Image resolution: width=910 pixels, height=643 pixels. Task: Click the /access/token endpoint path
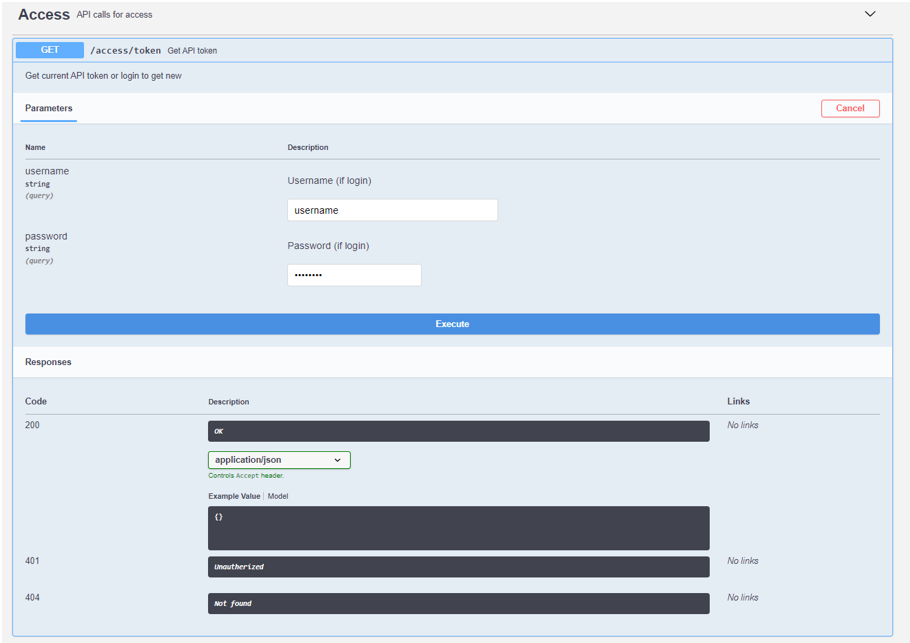(x=125, y=50)
